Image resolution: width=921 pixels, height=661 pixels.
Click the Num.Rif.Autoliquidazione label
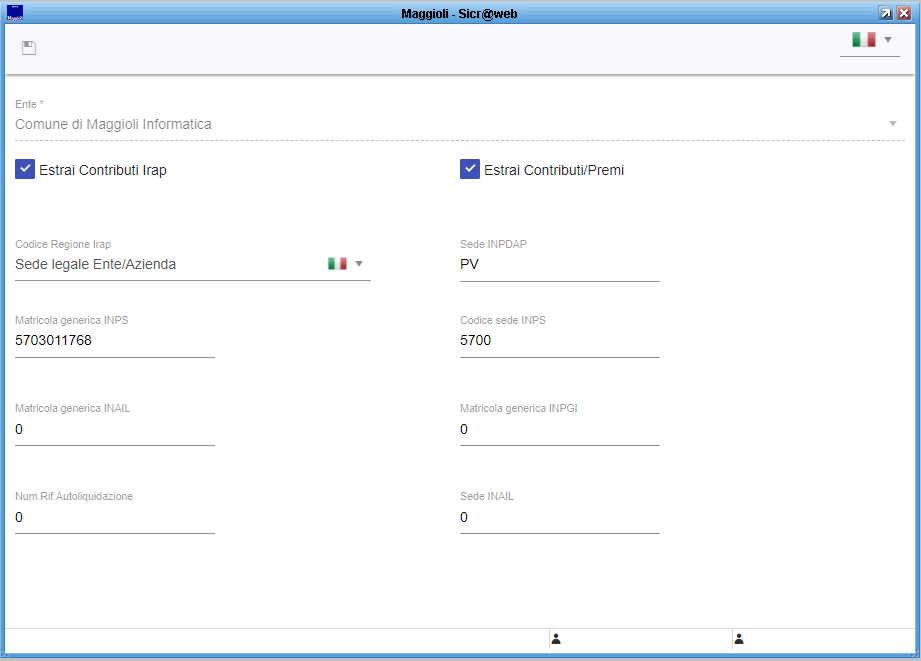click(74, 496)
